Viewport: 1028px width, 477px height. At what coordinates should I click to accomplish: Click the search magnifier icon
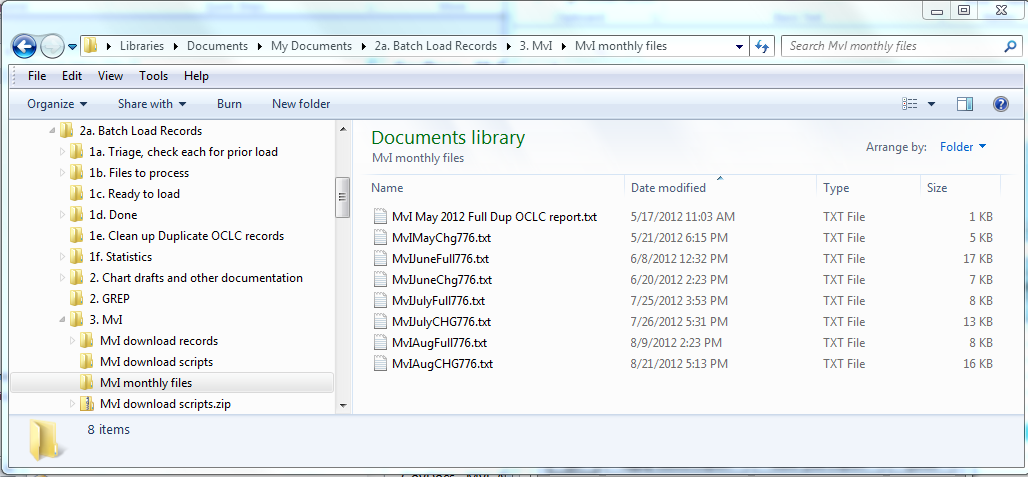click(x=1010, y=46)
